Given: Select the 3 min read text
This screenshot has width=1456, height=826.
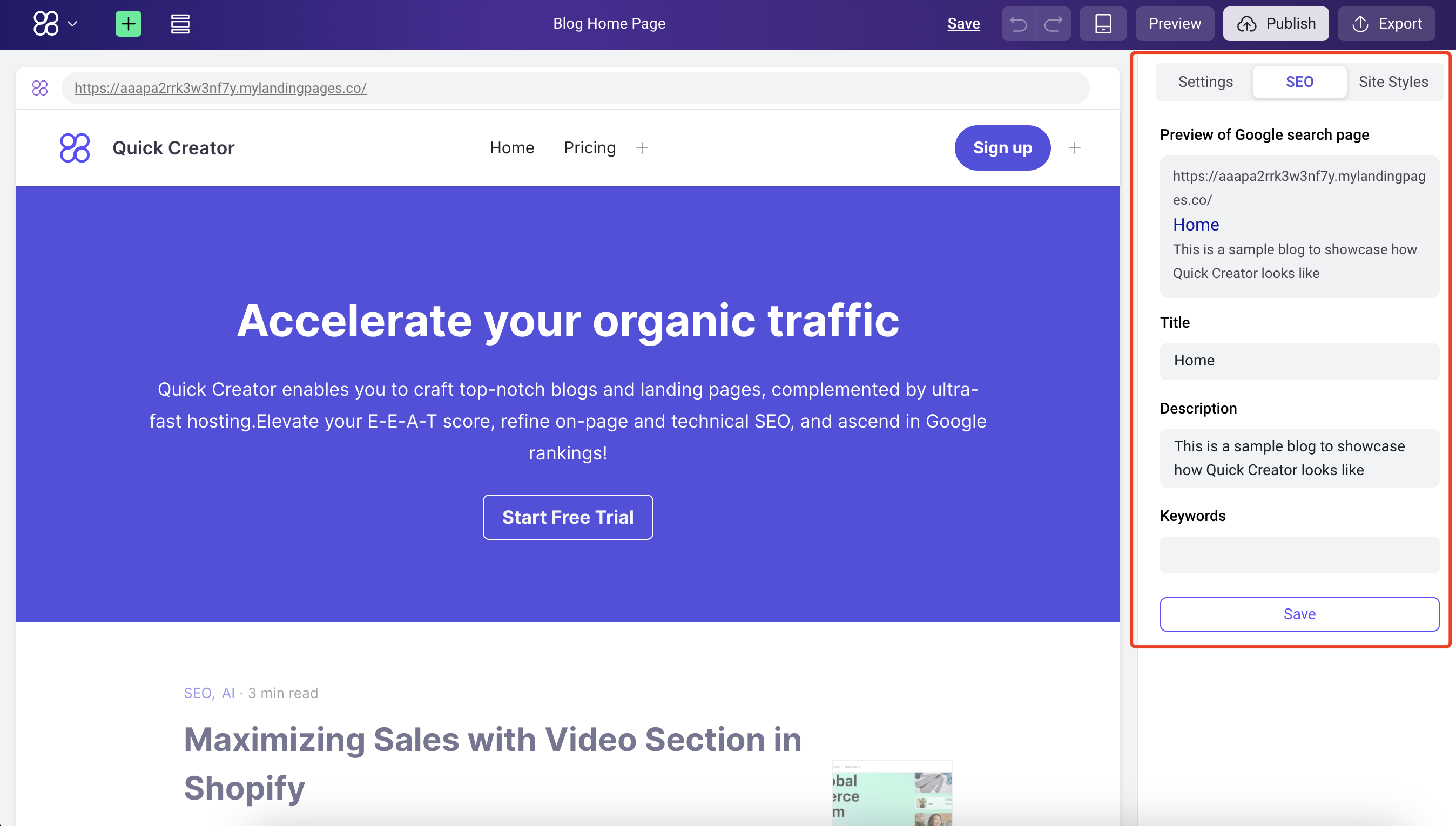Looking at the screenshot, I should tap(283, 693).
